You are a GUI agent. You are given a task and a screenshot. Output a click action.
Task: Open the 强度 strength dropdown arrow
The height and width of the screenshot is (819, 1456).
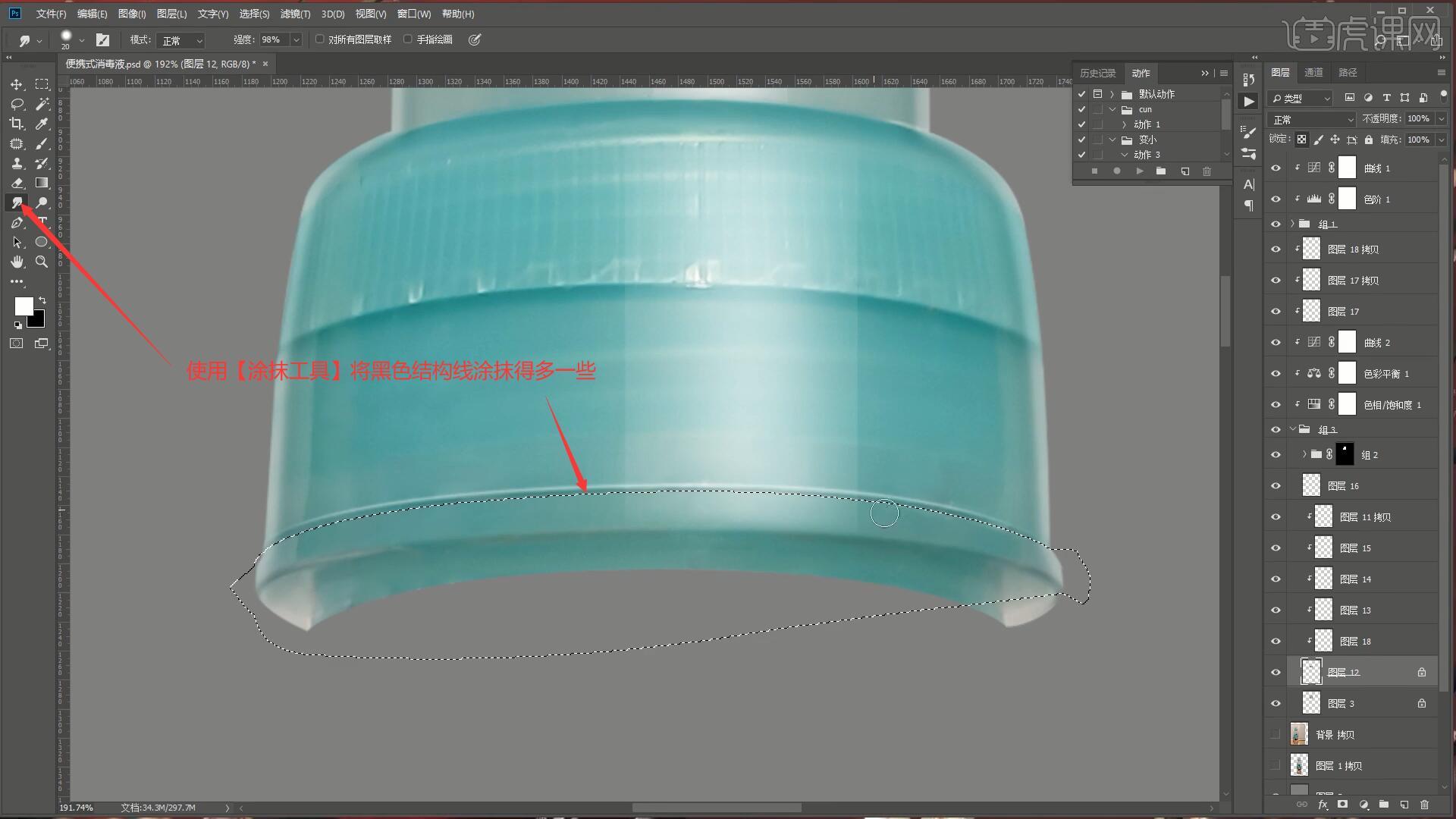(297, 40)
